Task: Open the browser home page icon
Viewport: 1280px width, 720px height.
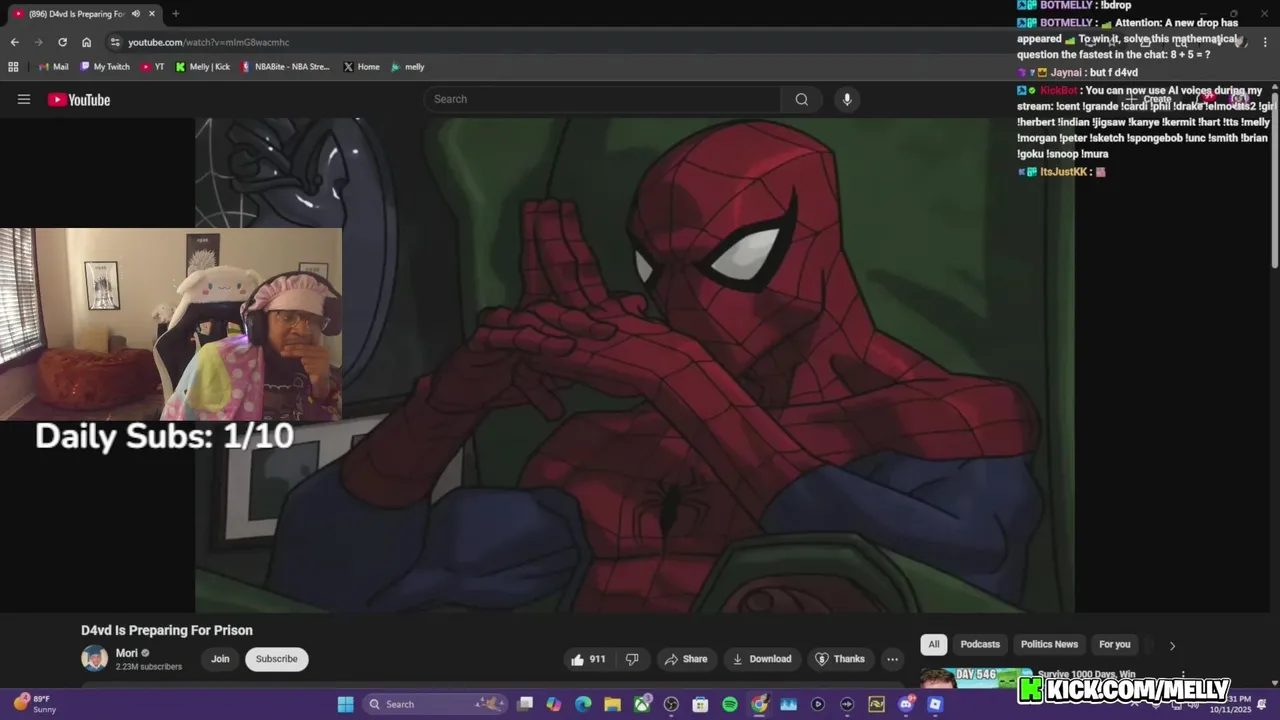Action: tap(87, 42)
